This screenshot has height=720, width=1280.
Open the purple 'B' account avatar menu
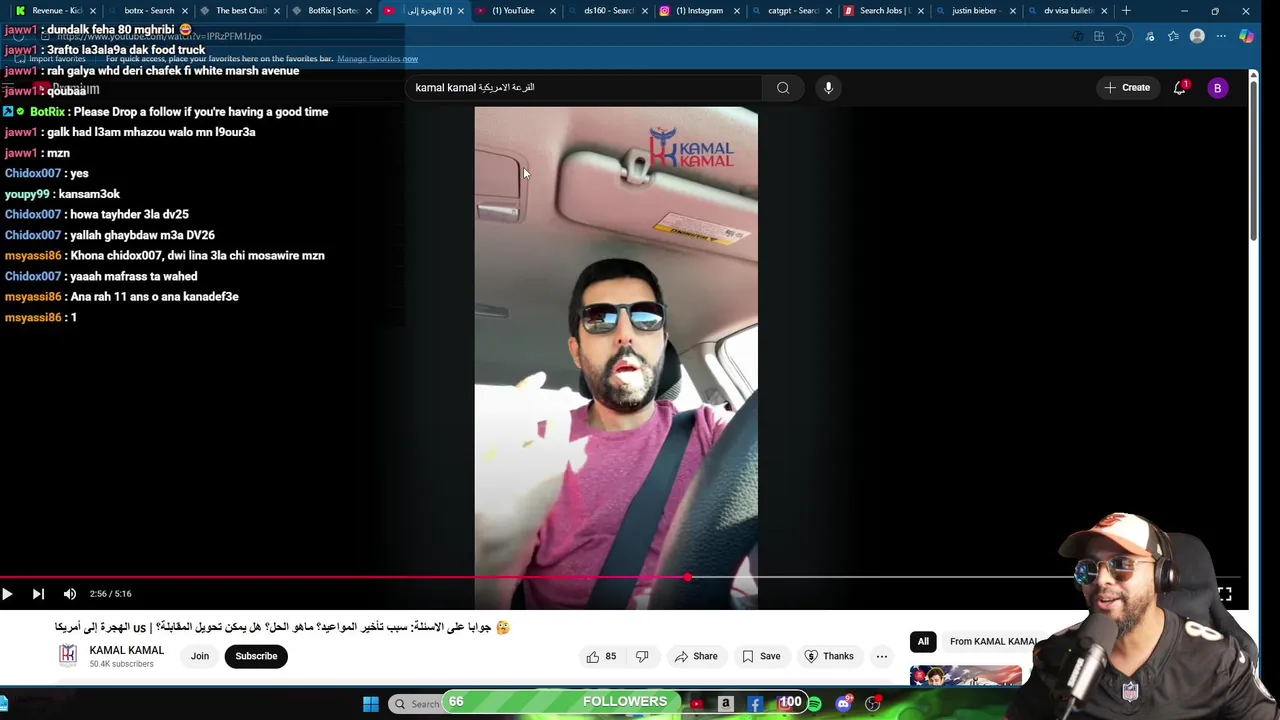point(1217,88)
